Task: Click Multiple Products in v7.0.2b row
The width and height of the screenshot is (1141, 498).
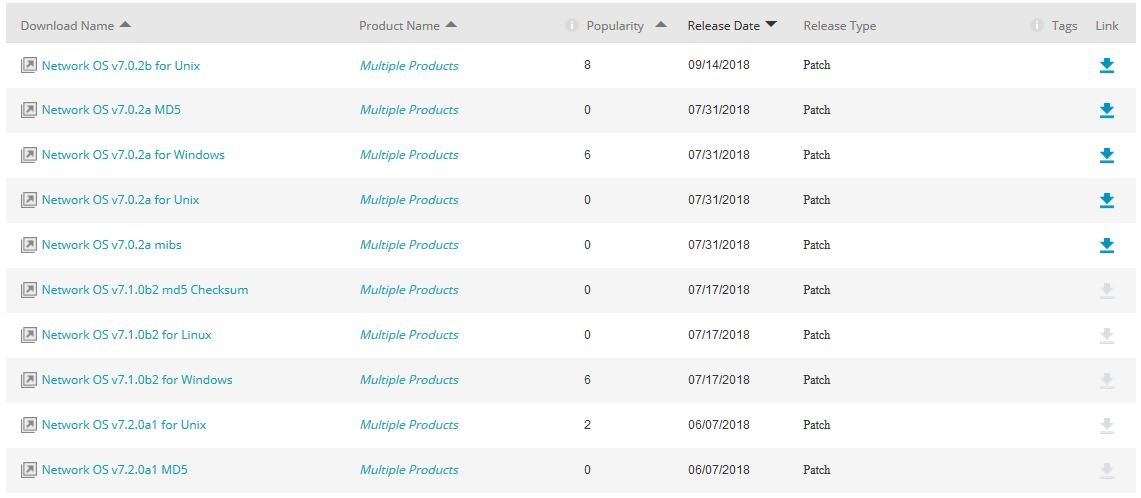Action: (x=409, y=66)
